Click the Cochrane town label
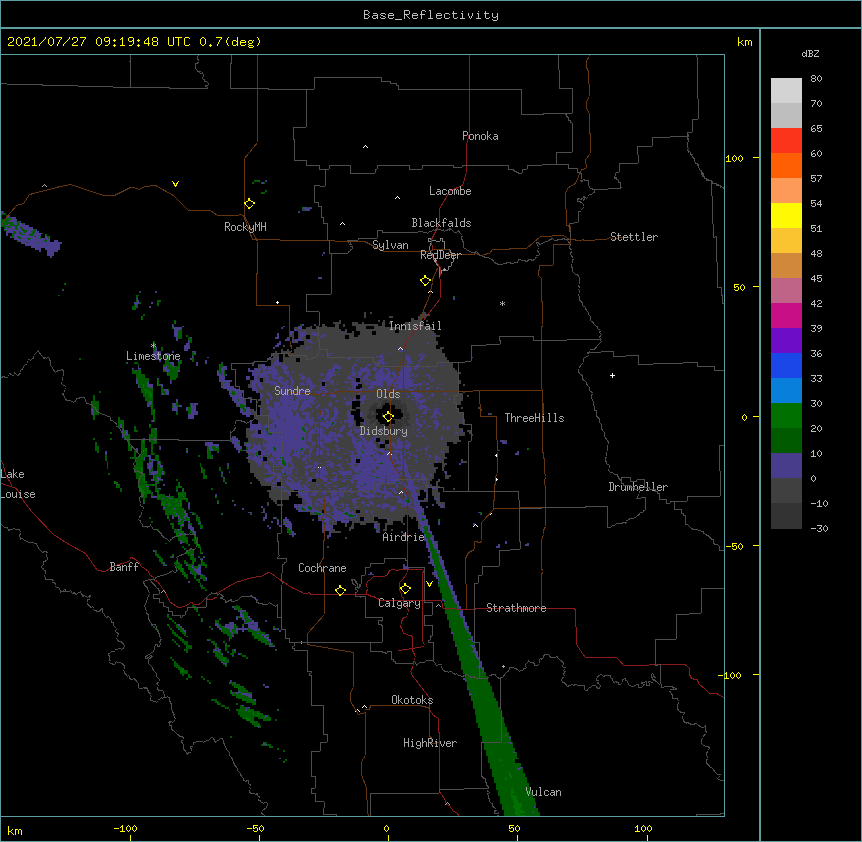862x842 pixels. pyautogui.click(x=322, y=568)
